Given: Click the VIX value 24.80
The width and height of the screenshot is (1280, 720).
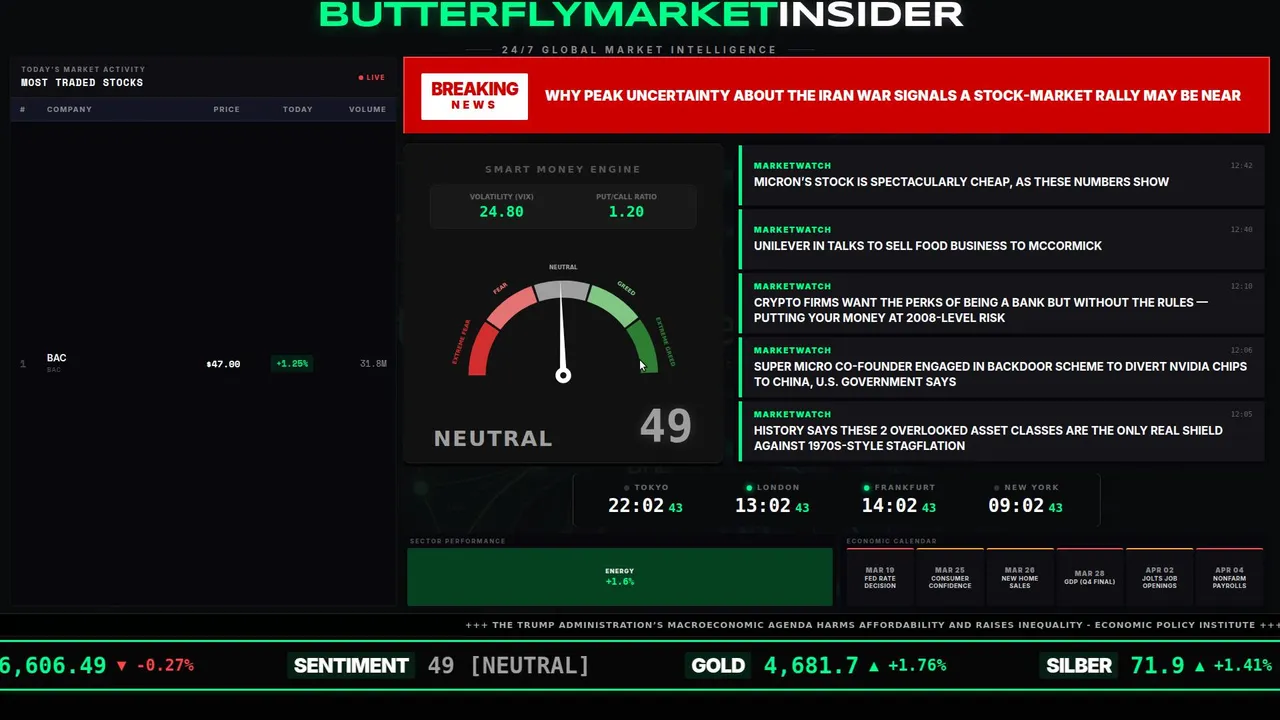Looking at the screenshot, I should (x=501, y=212).
